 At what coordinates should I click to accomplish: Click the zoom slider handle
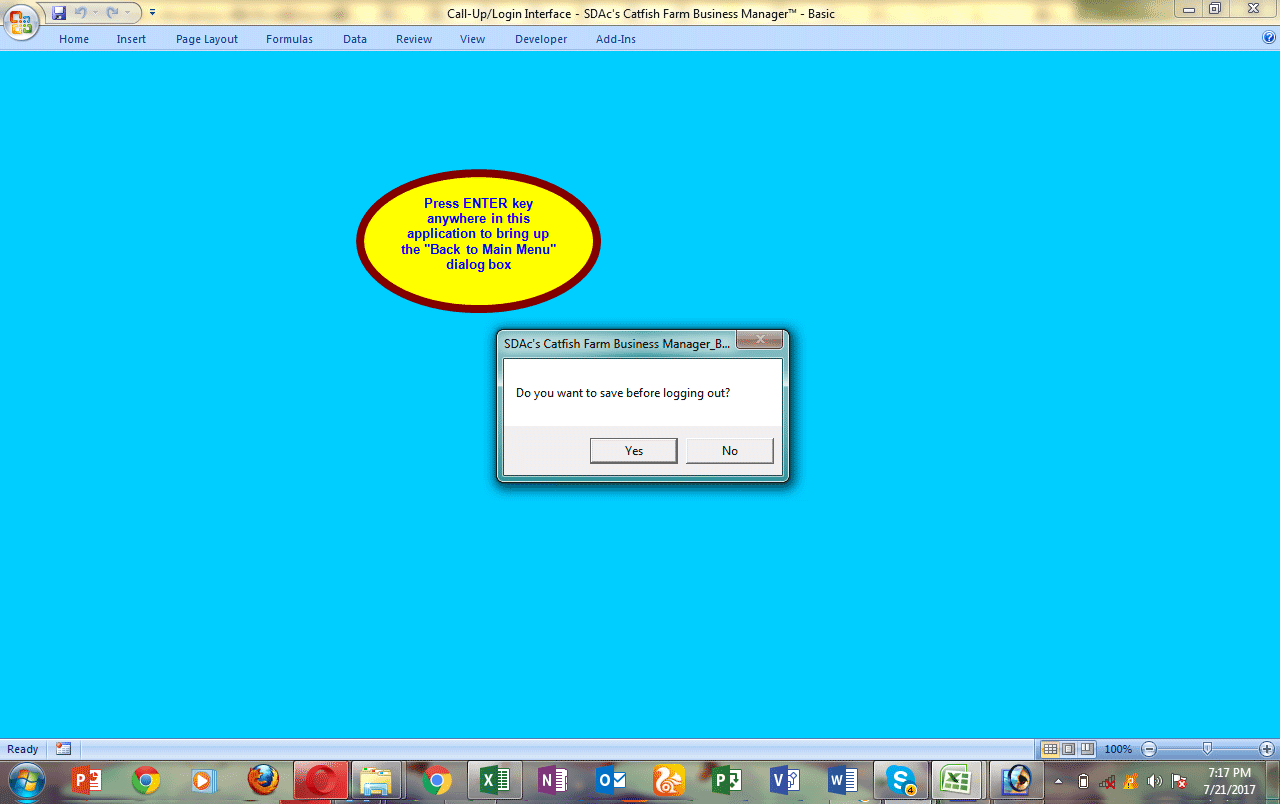[x=1208, y=749]
